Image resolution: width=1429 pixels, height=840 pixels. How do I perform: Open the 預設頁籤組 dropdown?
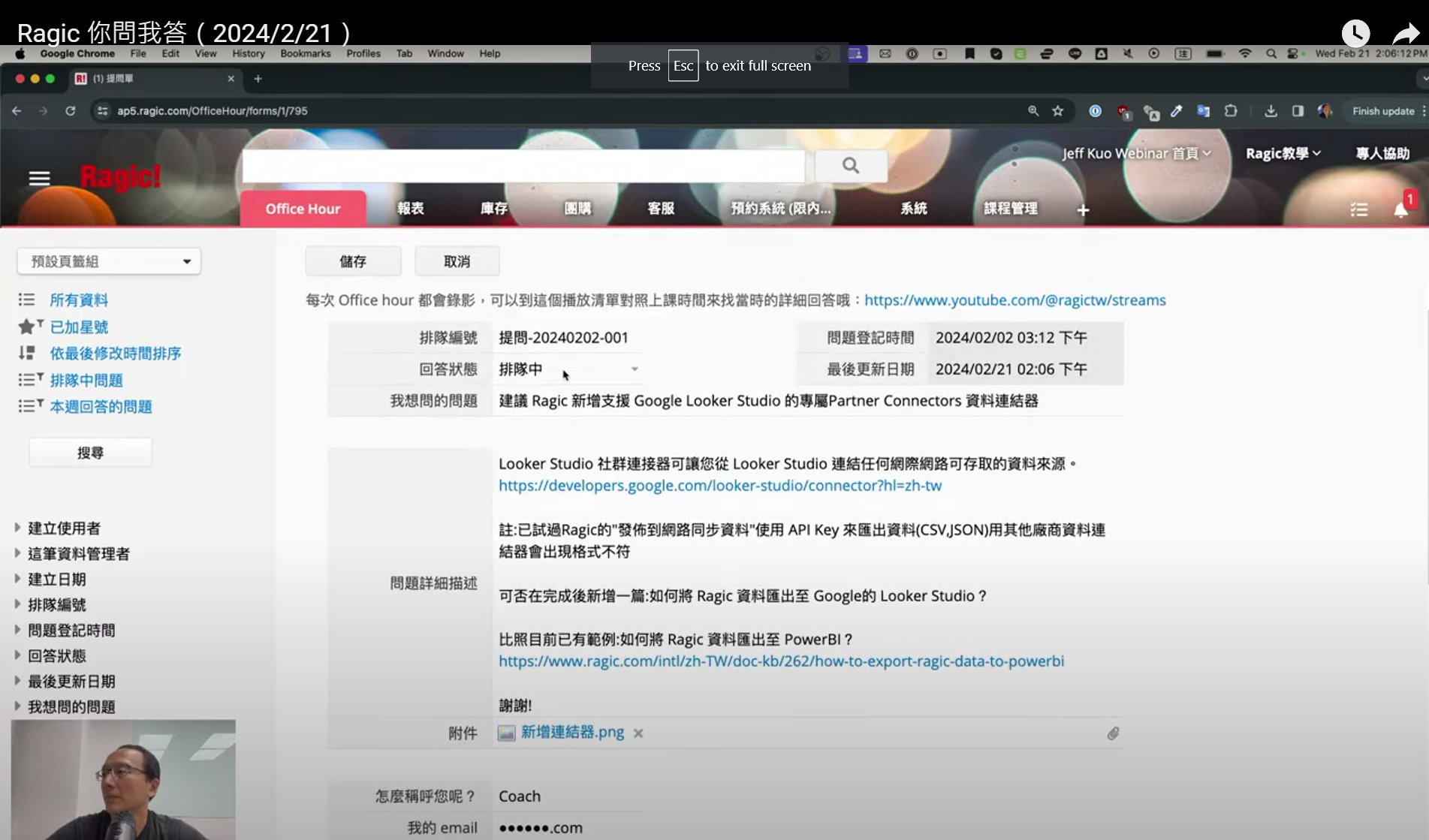[109, 261]
